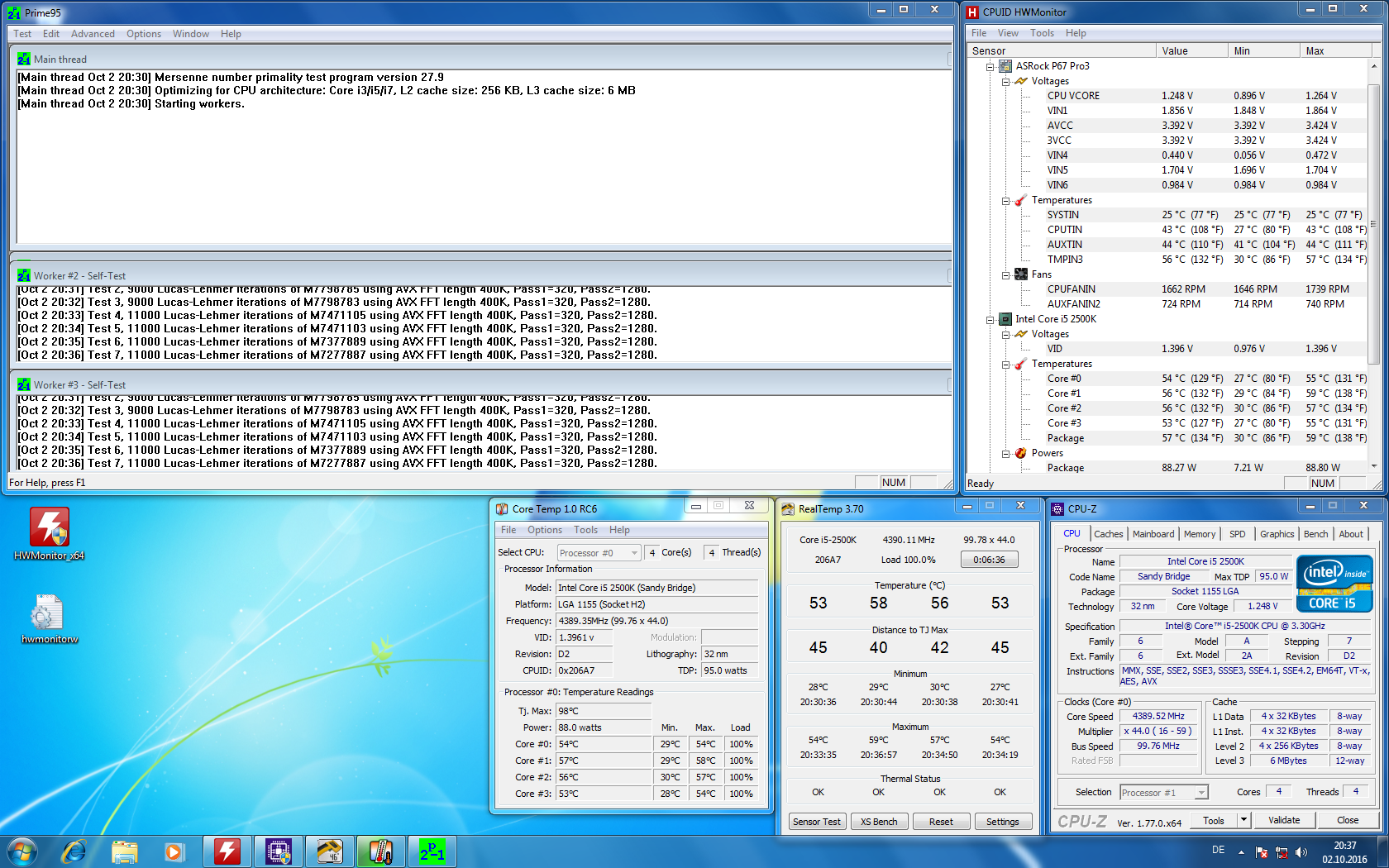Collapse Temperatures under ASRock P67 Pro3
Image resolution: width=1389 pixels, height=868 pixels.
click(1005, 200)
